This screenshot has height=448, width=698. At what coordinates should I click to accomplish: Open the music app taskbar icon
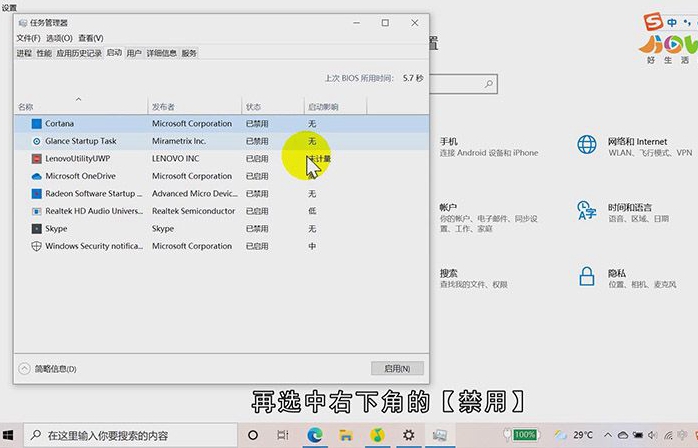tap(377, 435)
